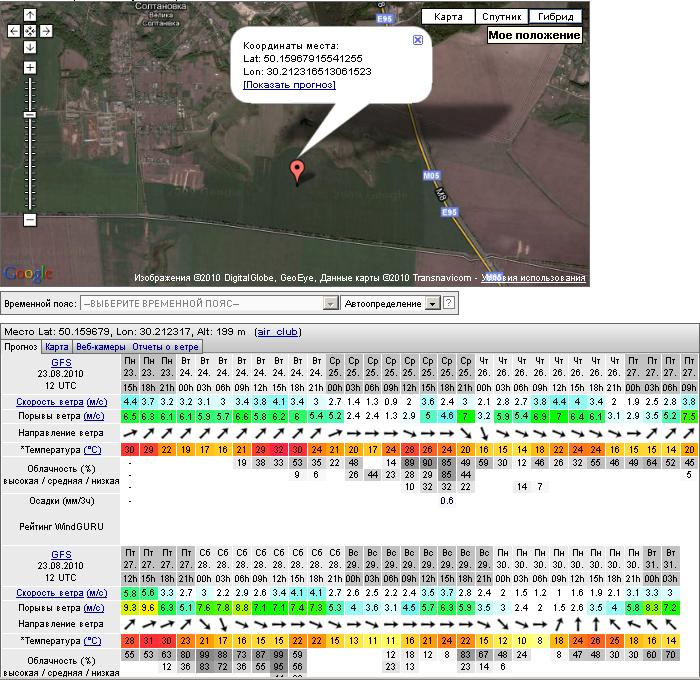
Task: Open the Отчеты о ветре tab
Action: [x=166, y=346]
